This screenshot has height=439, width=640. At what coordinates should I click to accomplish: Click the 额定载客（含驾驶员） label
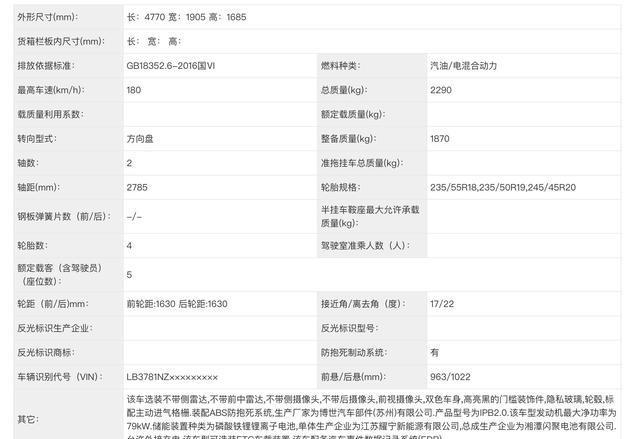[x=62, y=268]
